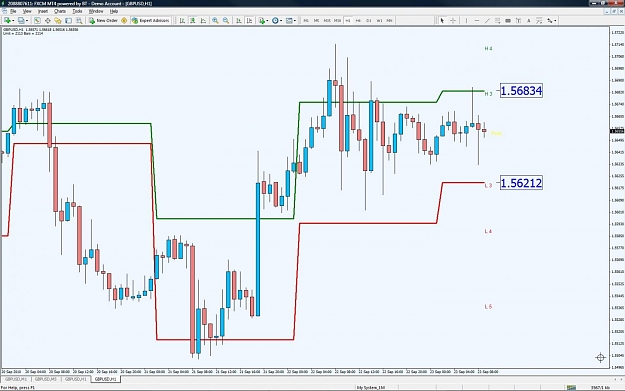Set timeframe to M15
Viewport: 625px width, 391px height.
point(327,20)
